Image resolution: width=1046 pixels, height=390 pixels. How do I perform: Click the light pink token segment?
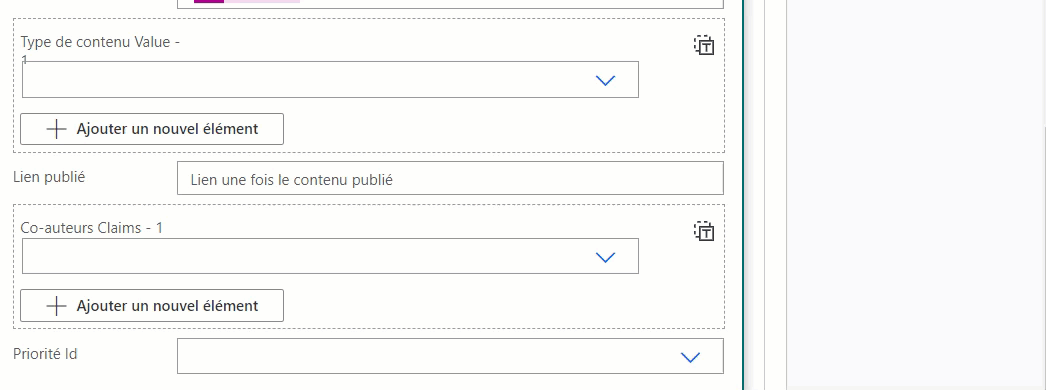[x=262, y=1]
